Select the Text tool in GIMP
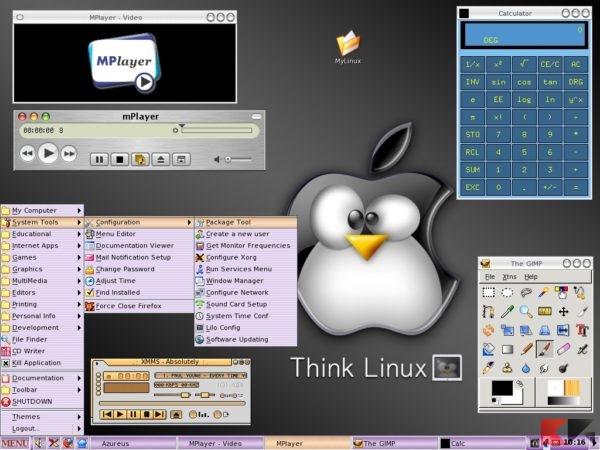The height and width of the screenshot is (450, 600). [x=582, y=330]
